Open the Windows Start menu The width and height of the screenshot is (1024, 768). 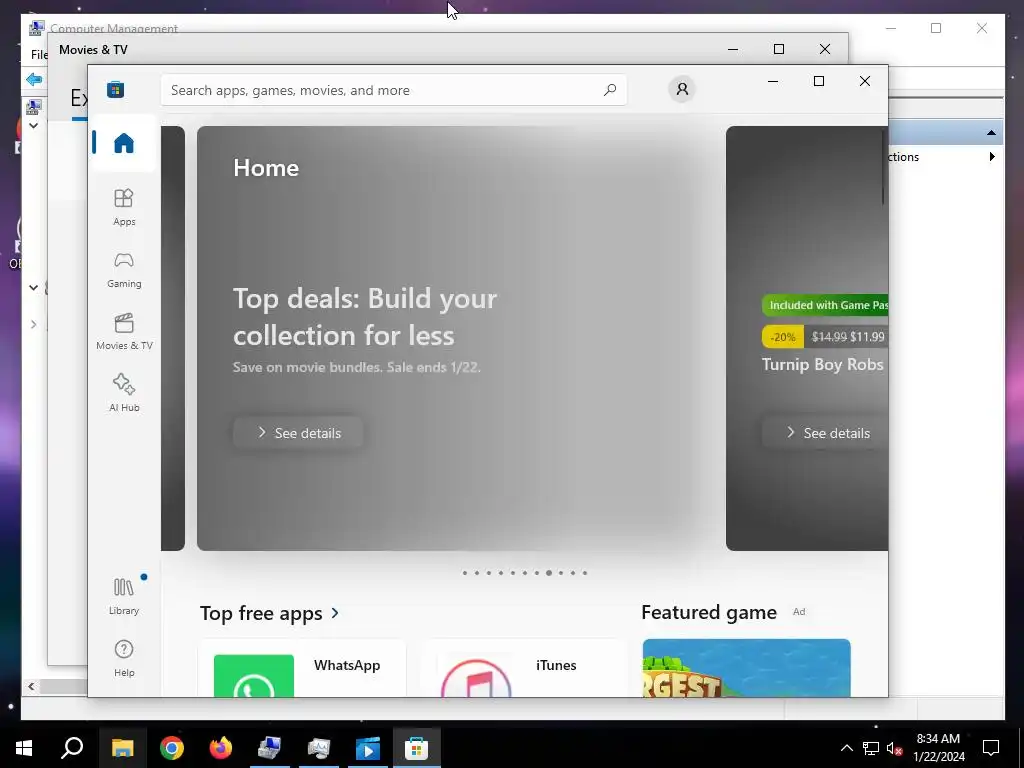tap(24, 748)
